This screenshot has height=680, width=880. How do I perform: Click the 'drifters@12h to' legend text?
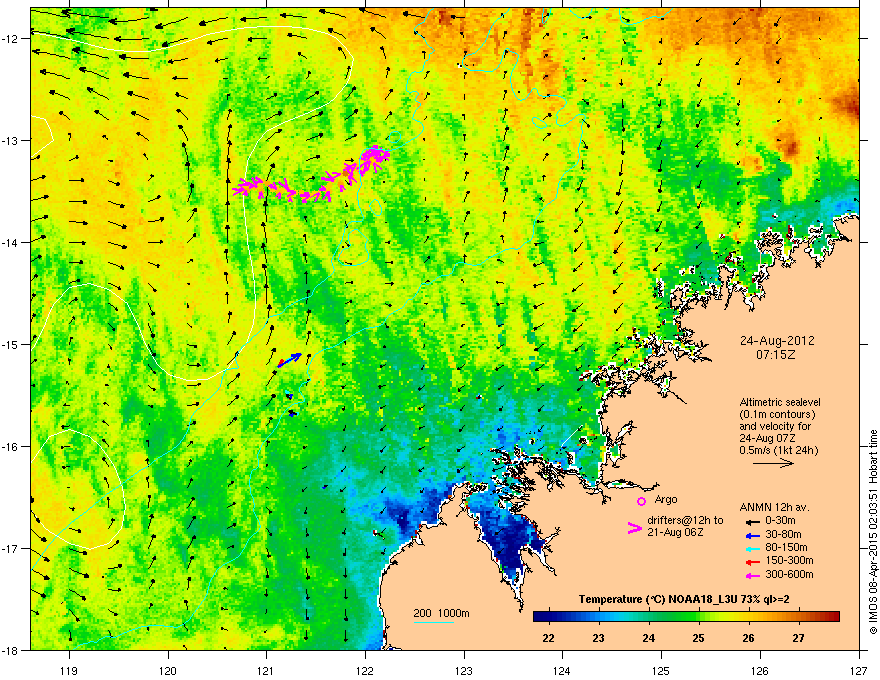[685, 520]
